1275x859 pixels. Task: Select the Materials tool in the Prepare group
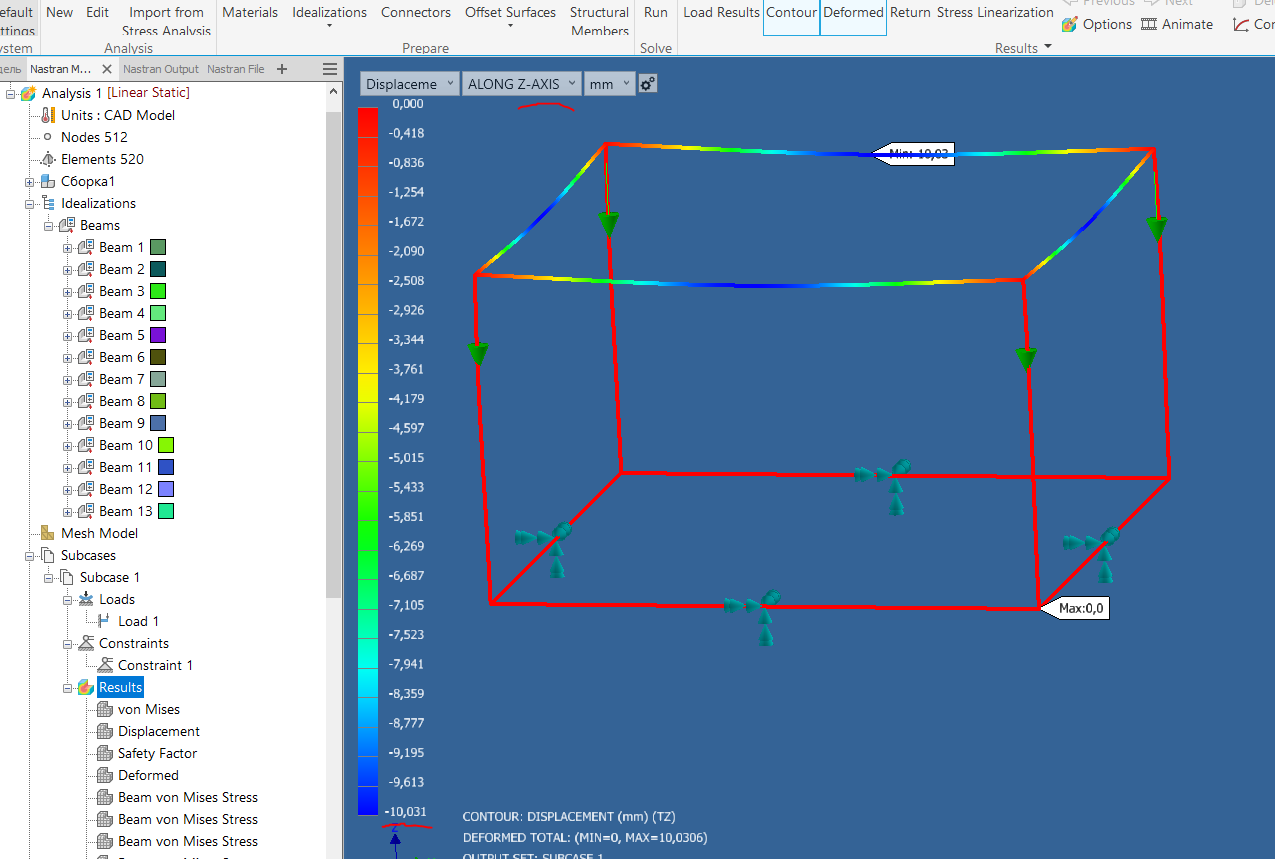coord(250,12)
